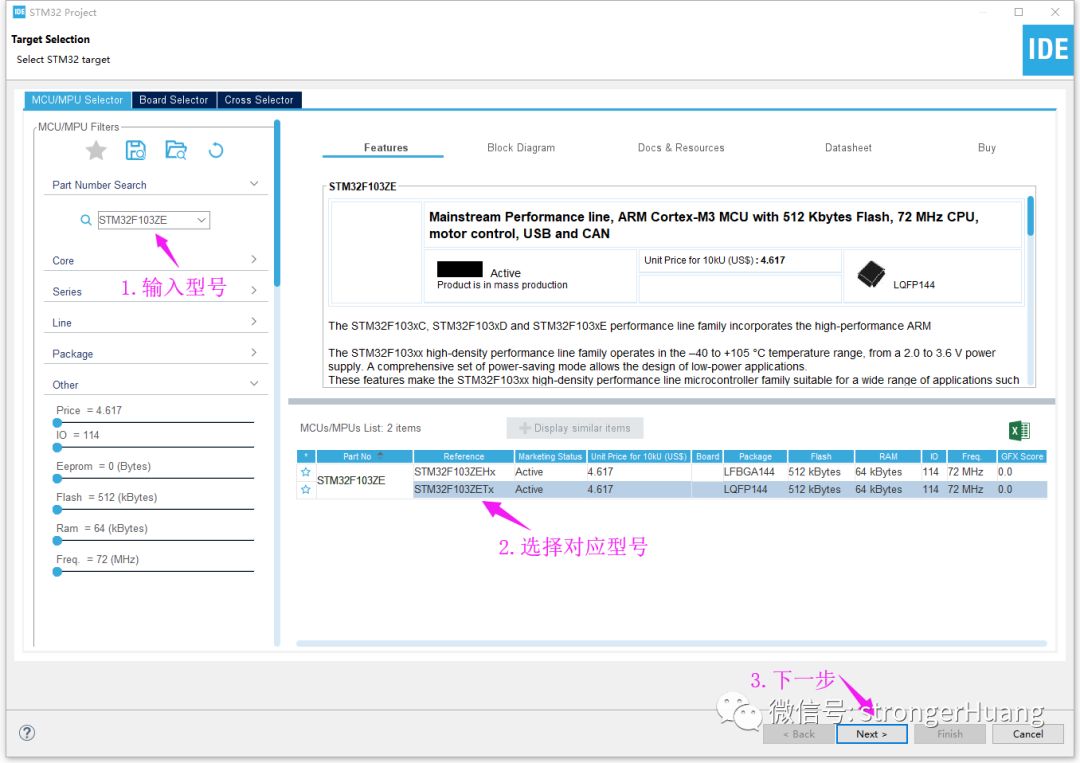Sort by Reference column header
The height and width of the screenshot is (763, 1080).
[x=464, y=456]
